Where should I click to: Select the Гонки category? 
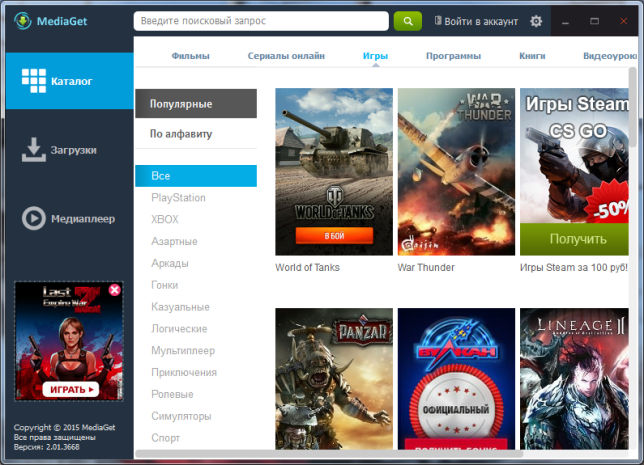(164, 285)
